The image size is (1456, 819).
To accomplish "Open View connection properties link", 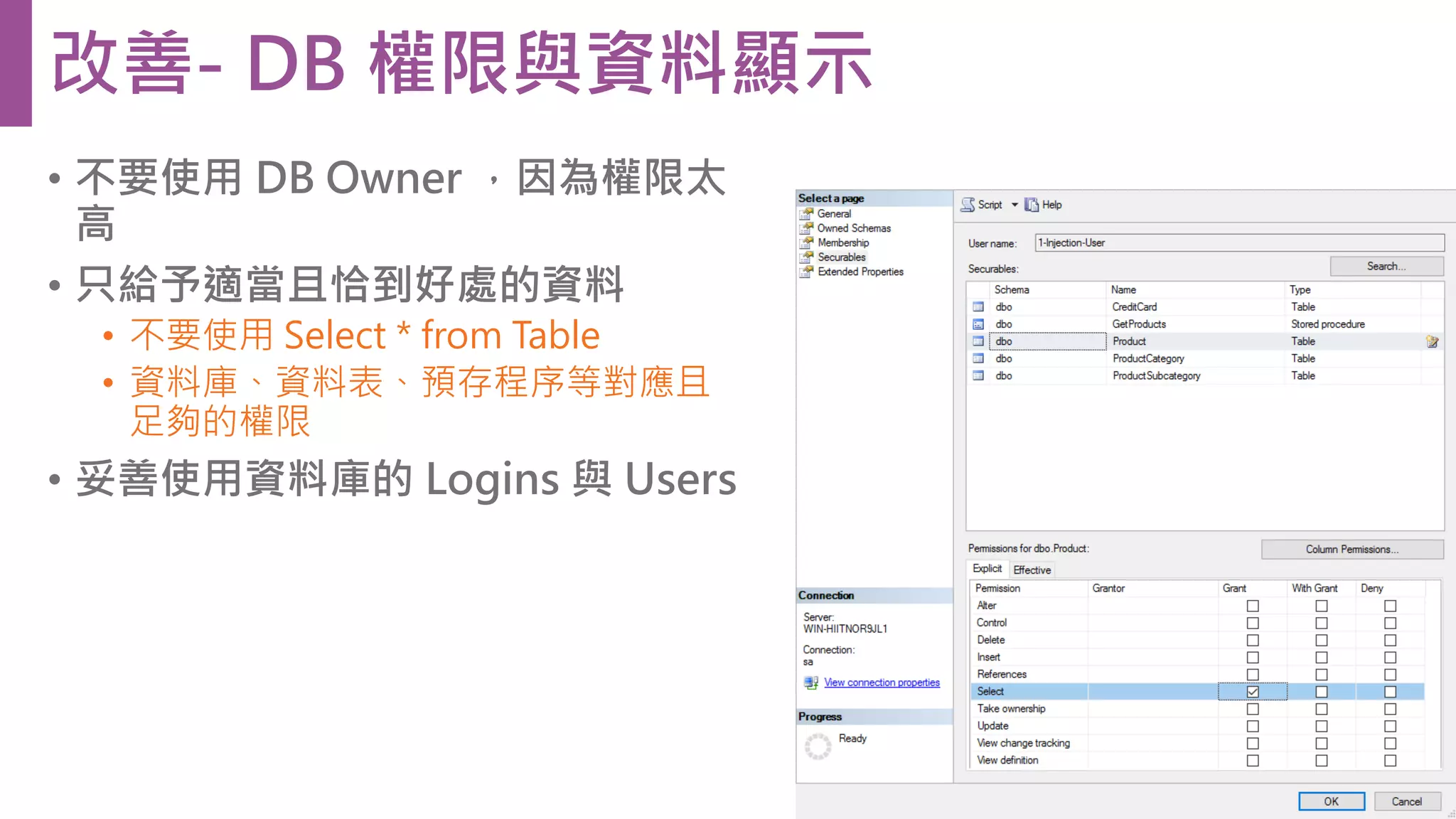I will pyautogui.click(x=882, y=682).
